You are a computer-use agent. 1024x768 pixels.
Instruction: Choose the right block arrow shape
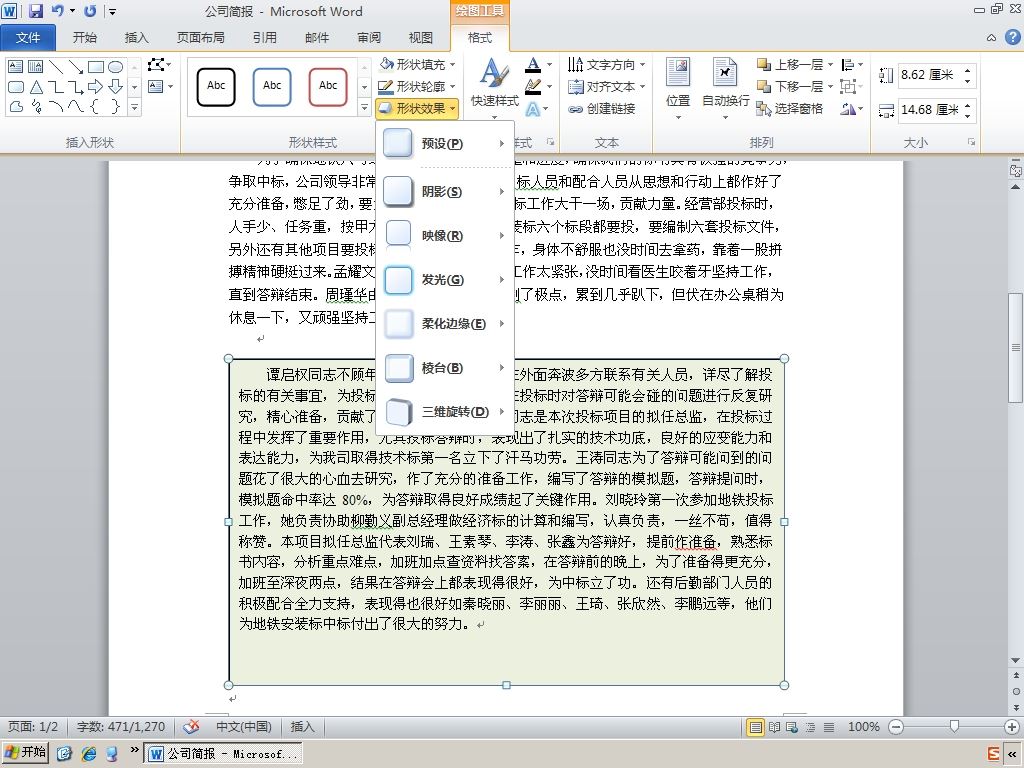(95, 86)
